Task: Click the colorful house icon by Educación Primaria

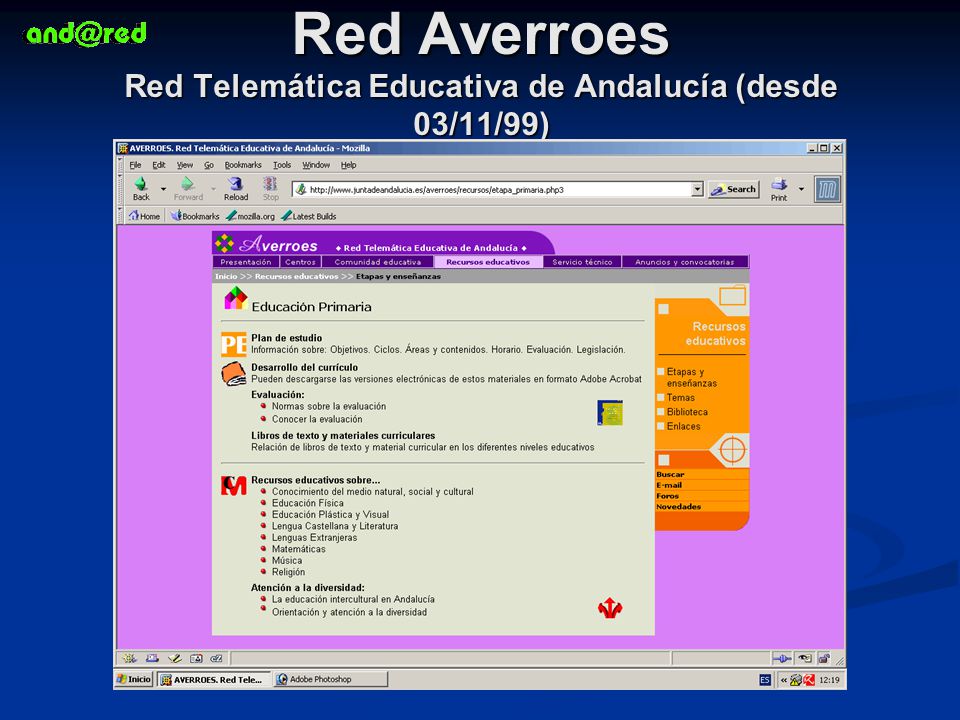Action: 236,299
